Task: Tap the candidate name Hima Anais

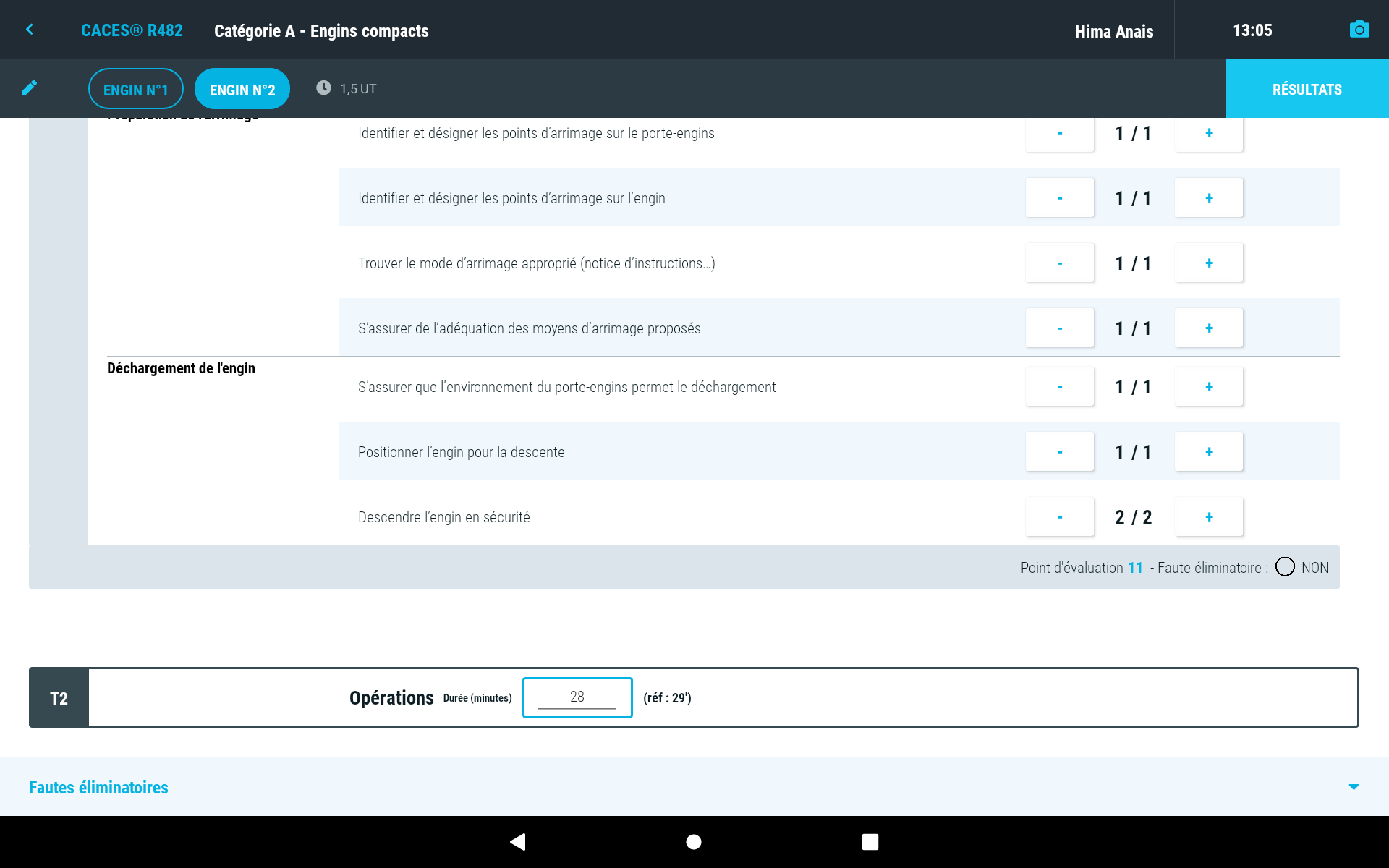Action: pos(1113,31)
